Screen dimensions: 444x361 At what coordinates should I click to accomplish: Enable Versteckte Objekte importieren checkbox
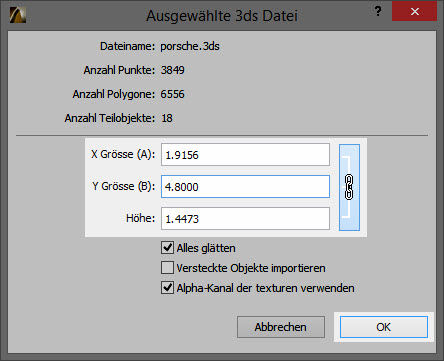167,268
